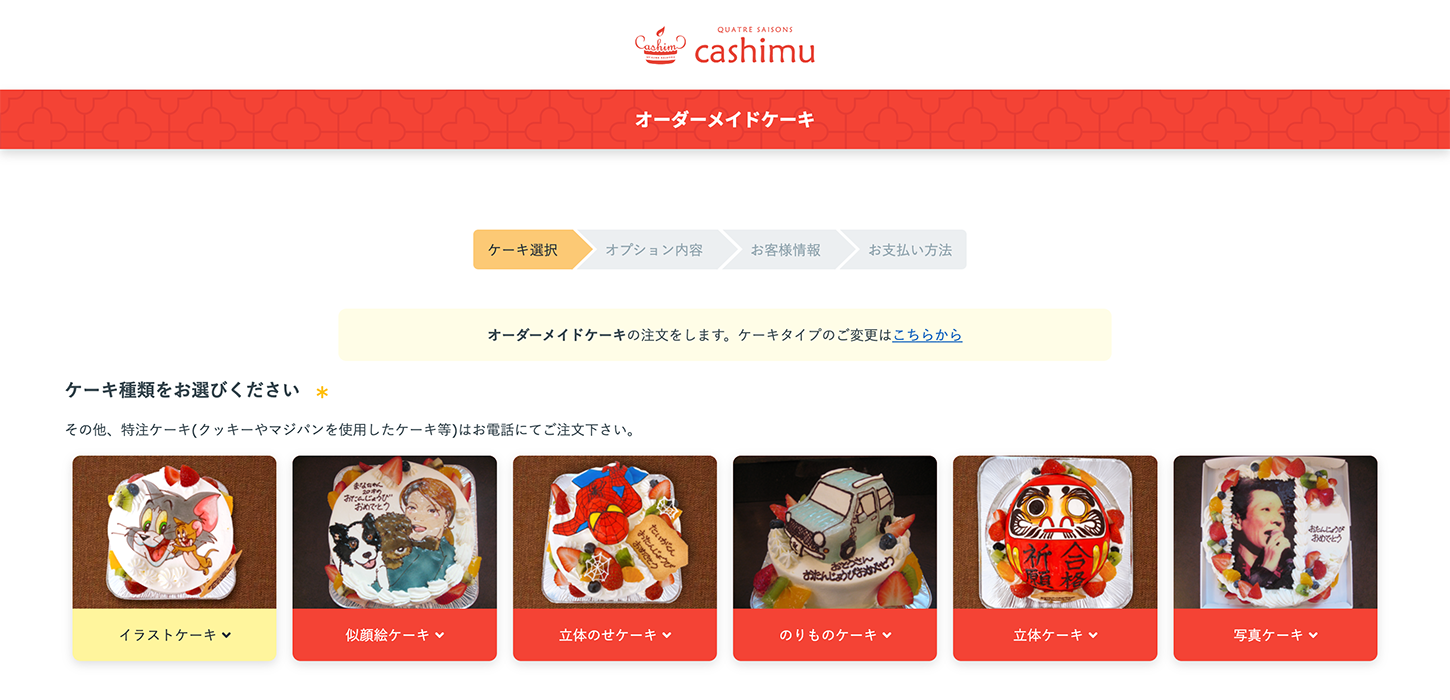Open the 立体ケーキ category bar
The image size is (1450, 700).
click(1055, 635)
